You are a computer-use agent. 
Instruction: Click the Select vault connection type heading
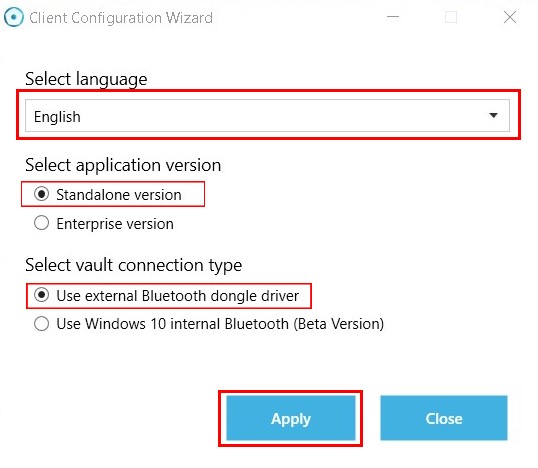pos(133,265)
